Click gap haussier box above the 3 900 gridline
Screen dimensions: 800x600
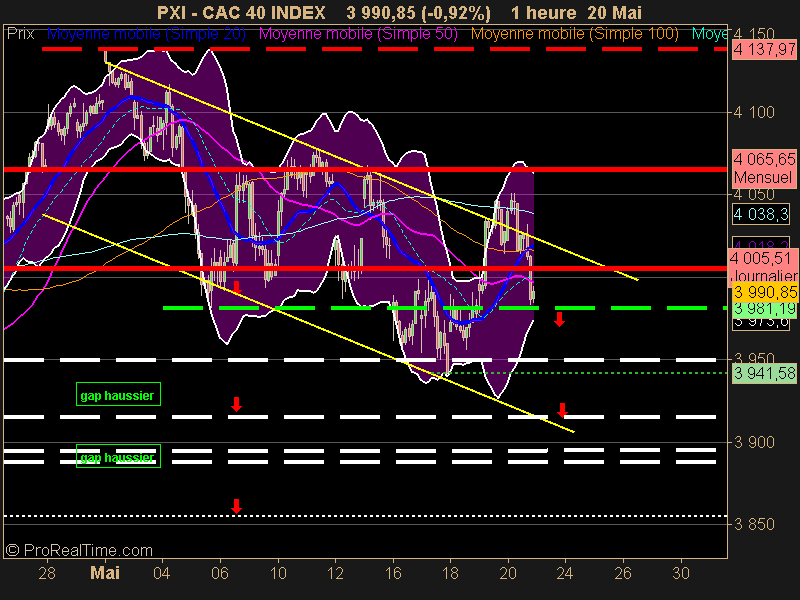click(x=118, y=394)
